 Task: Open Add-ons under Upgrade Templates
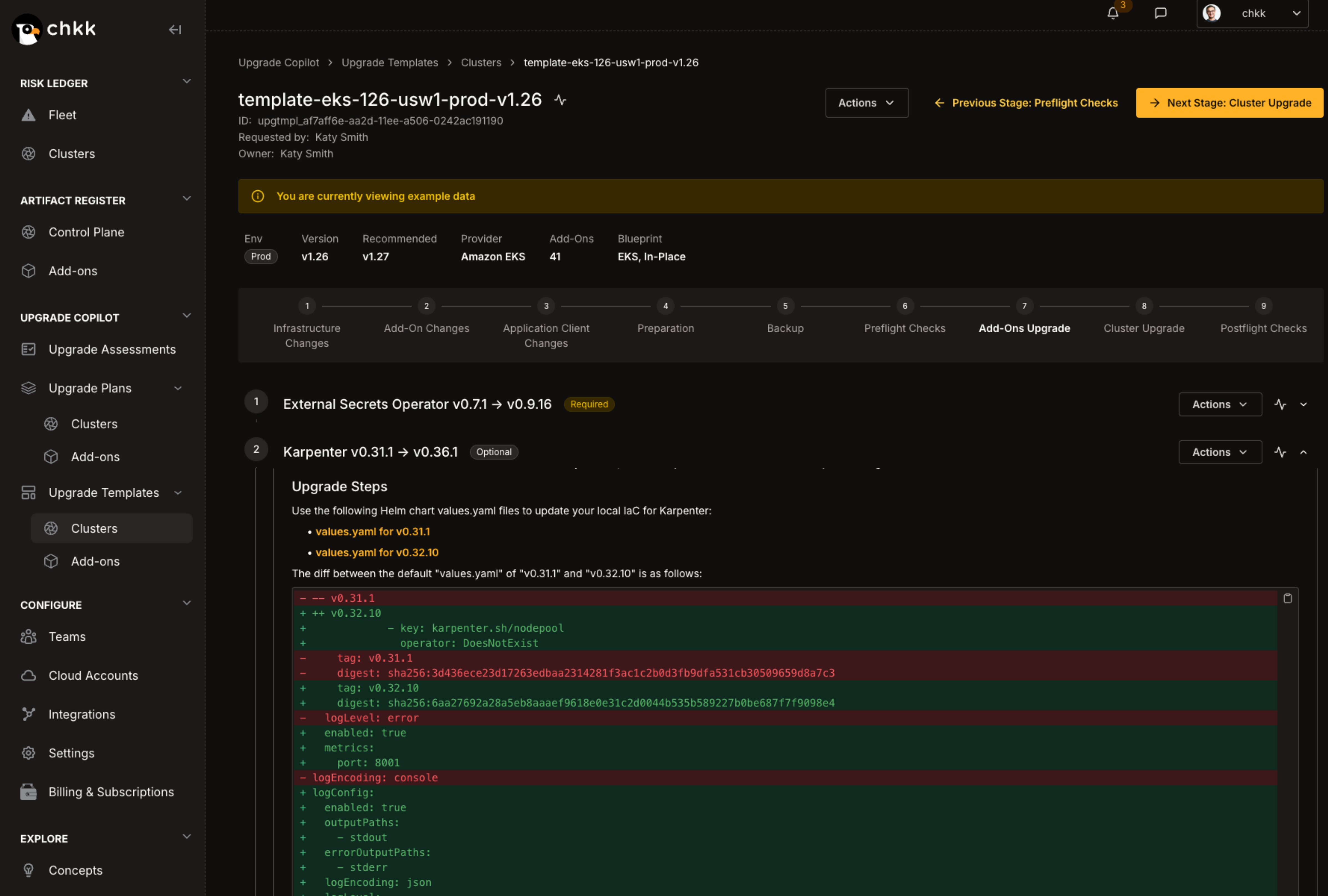pos(95,561)
